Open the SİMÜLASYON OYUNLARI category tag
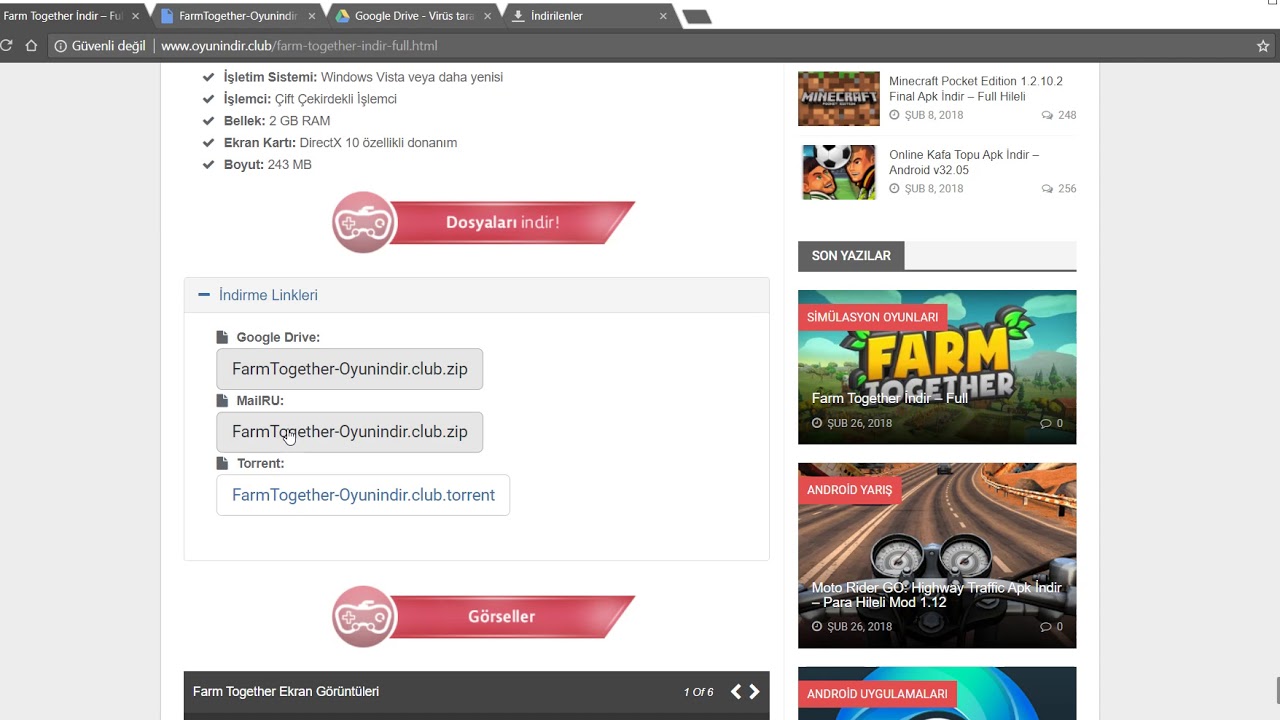This screenshot has width=1280, height=720. 872,317
